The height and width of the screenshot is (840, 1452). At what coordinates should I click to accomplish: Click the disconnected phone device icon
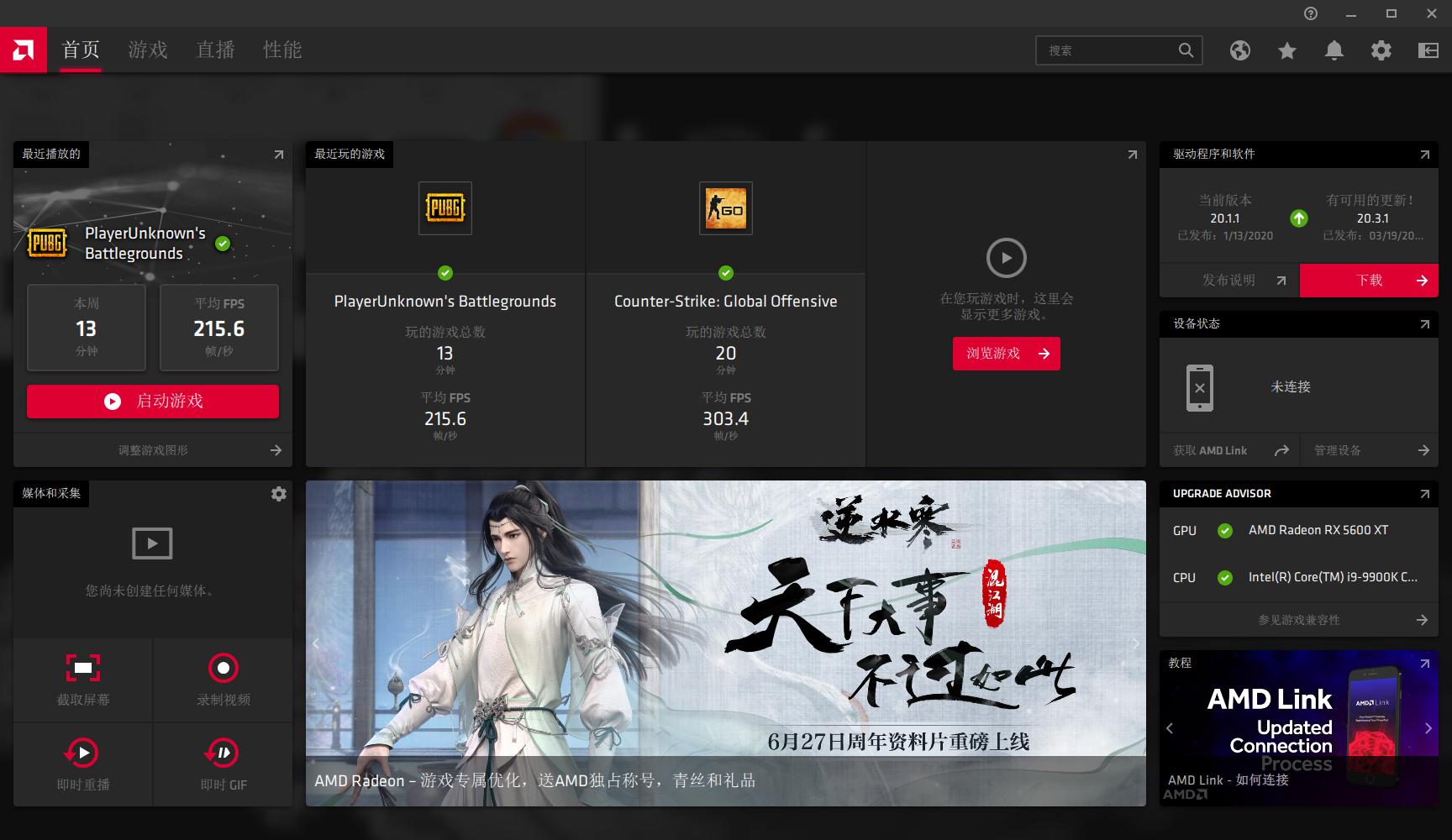(1199, 388)
